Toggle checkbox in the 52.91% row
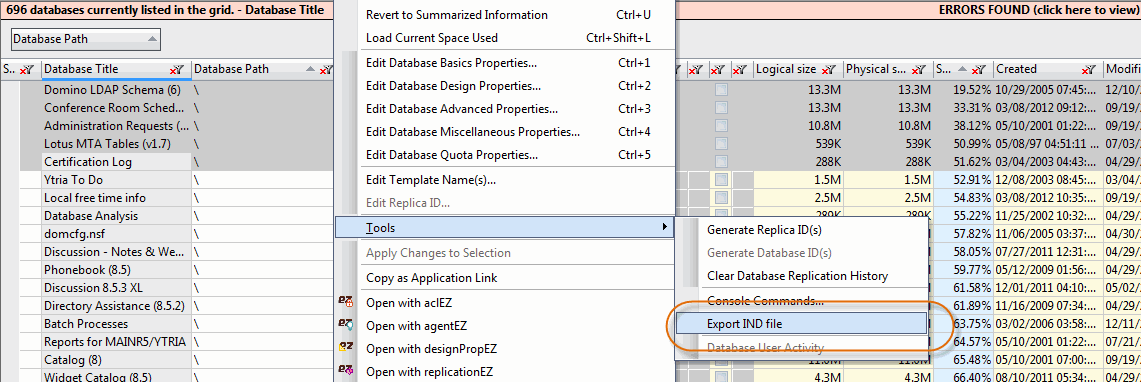This screenshot has width=1141, height=382. (720, 179)
